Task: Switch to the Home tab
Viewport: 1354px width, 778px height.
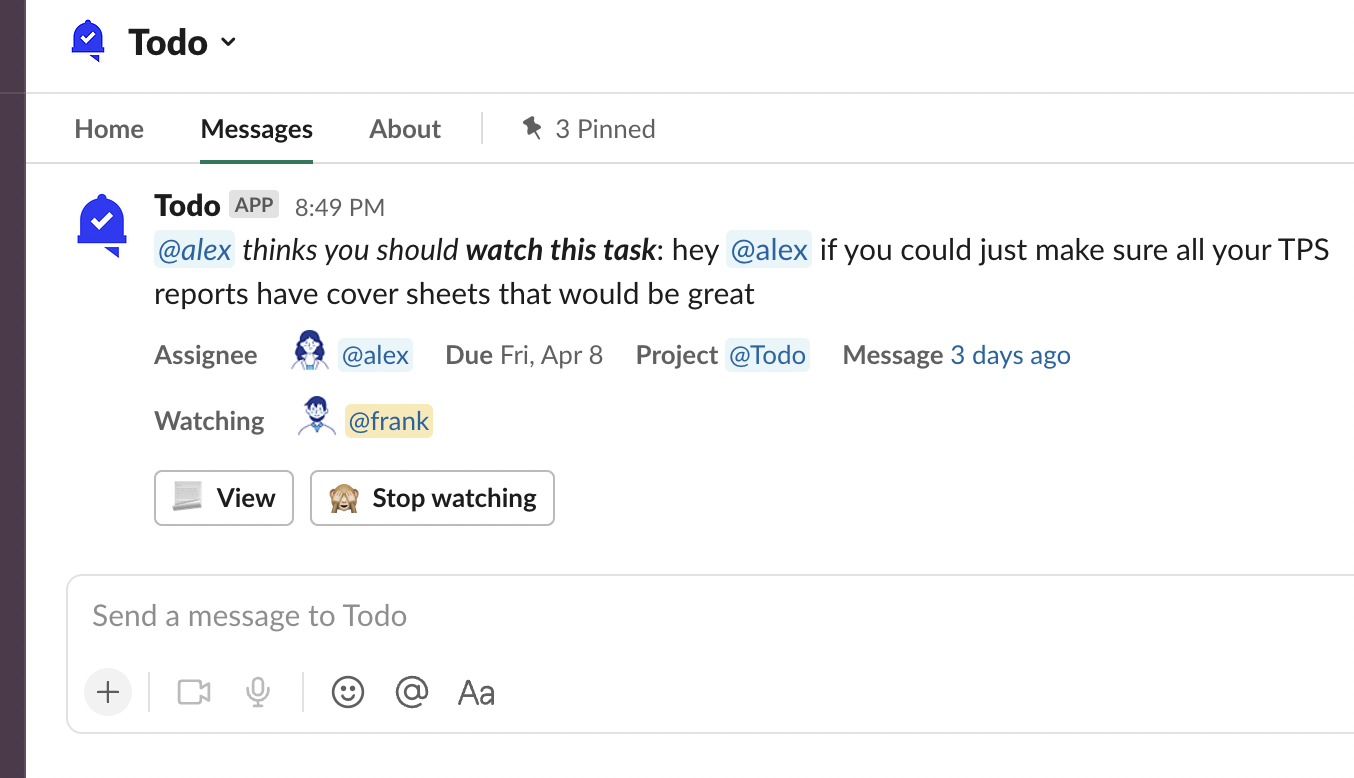Action: pos(109,129)
